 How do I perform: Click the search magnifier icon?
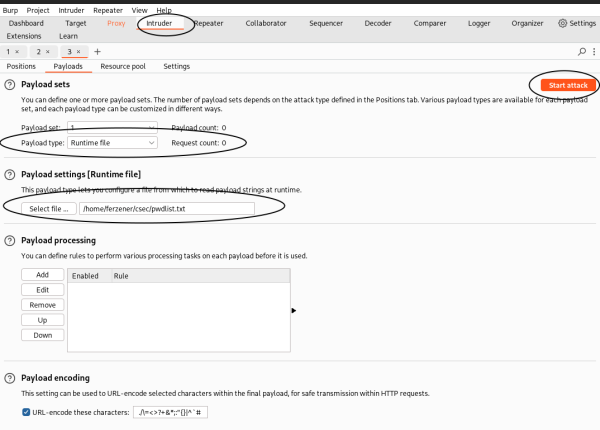(x=582, y=51)
